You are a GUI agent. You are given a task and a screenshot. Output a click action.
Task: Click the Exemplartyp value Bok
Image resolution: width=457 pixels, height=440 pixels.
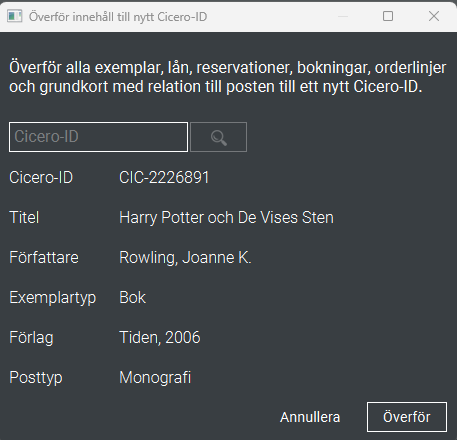[132, 298]
